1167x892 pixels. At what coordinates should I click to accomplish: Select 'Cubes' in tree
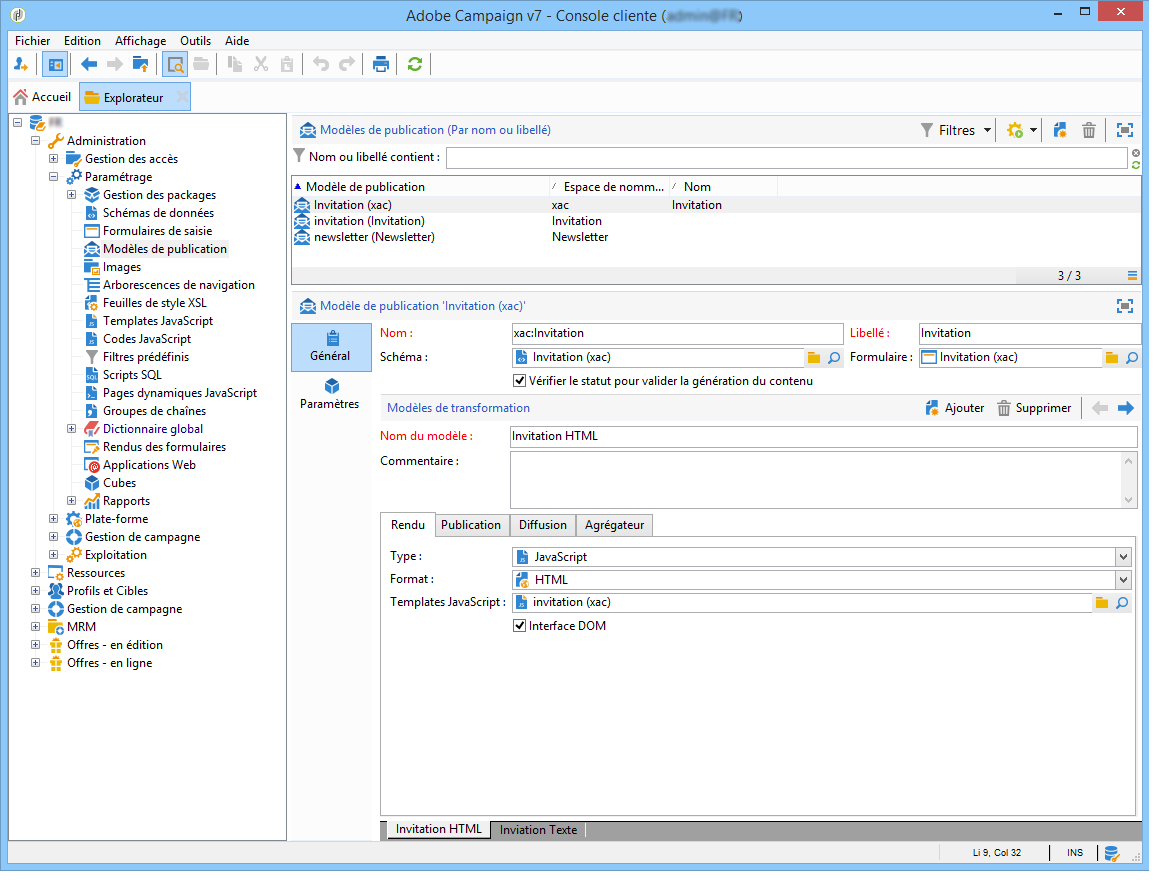click(119, 484)
